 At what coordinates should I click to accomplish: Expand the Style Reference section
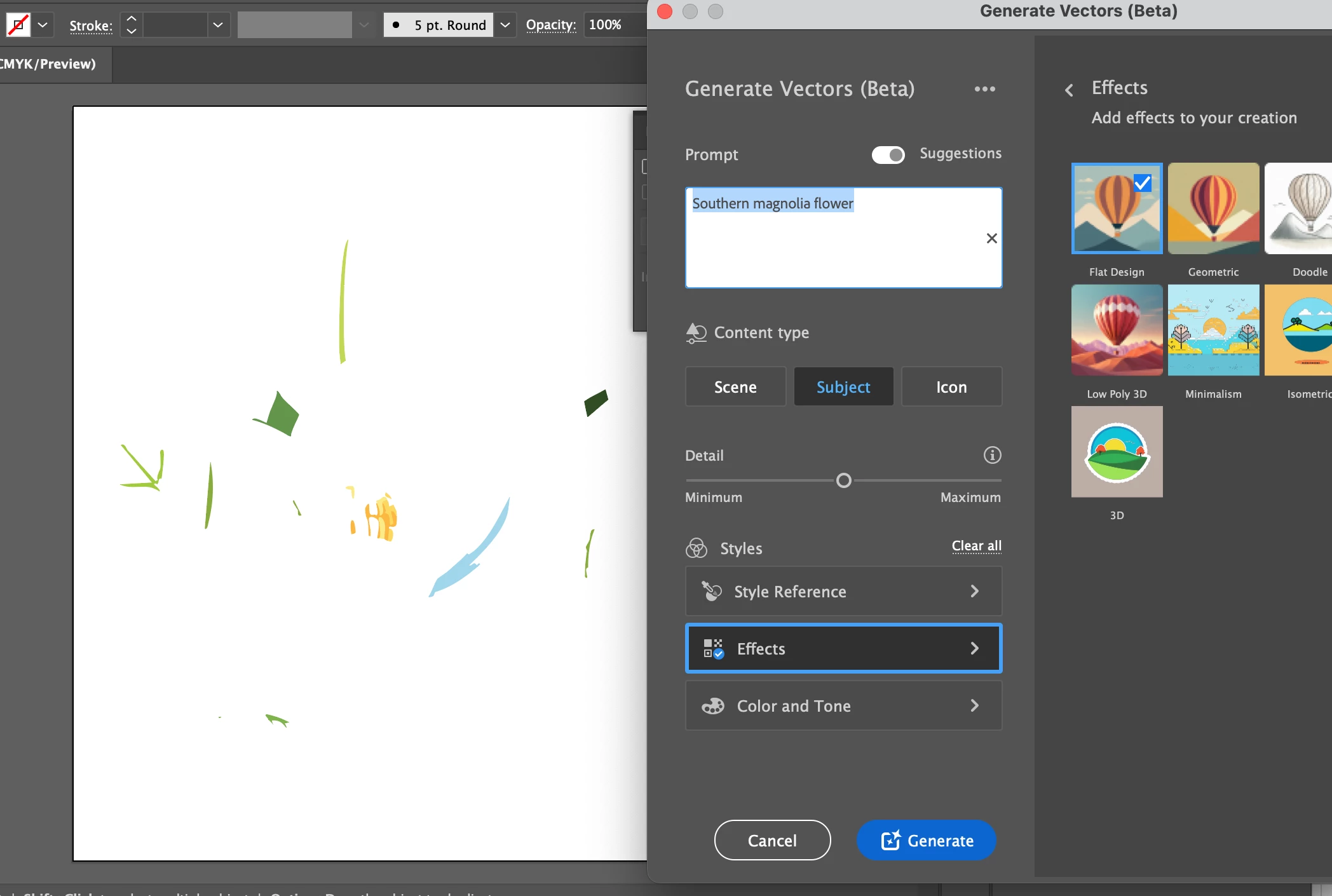pos(843,592)
